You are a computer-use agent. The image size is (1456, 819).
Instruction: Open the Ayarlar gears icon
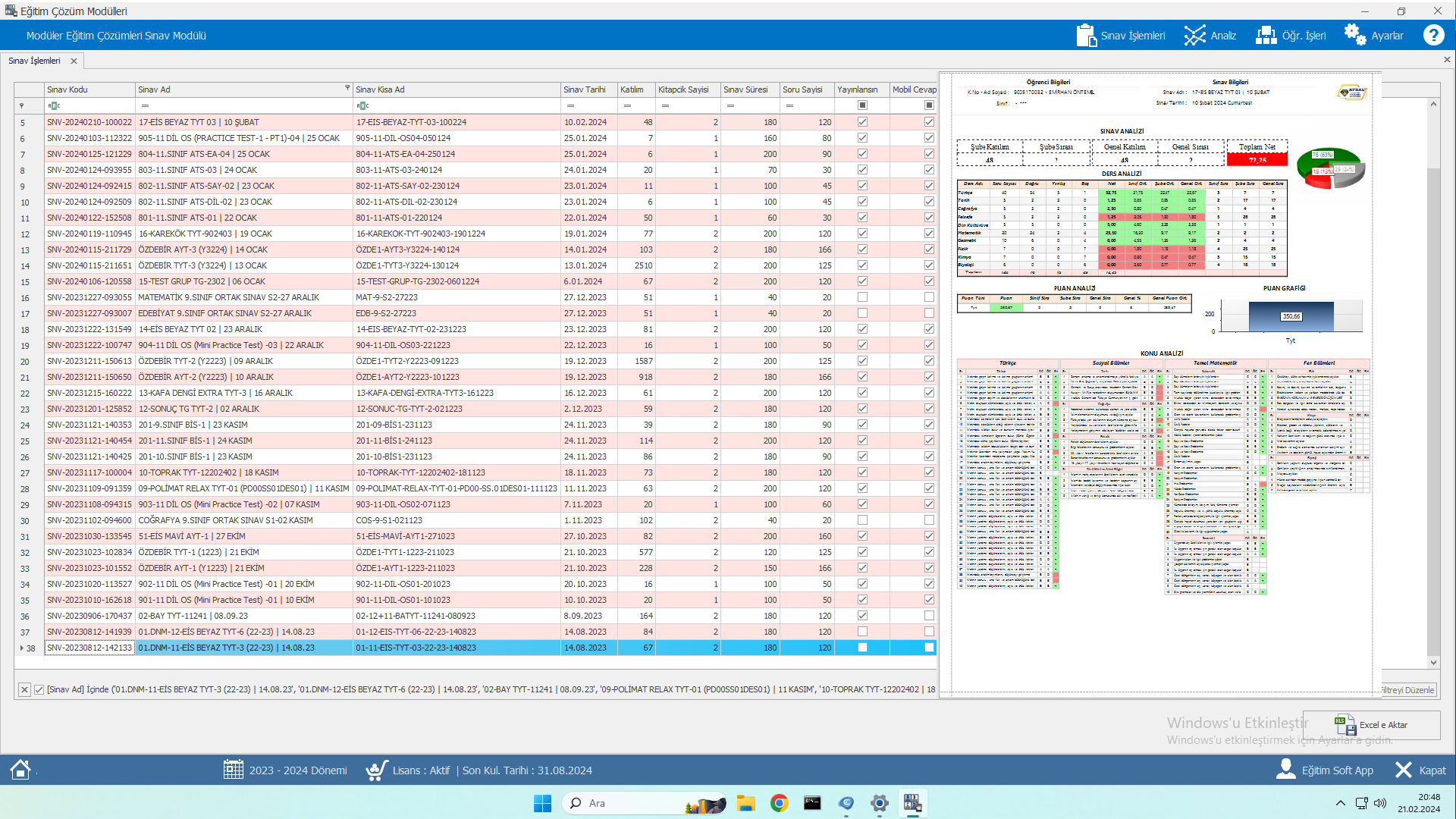[x=1355, y=35]
